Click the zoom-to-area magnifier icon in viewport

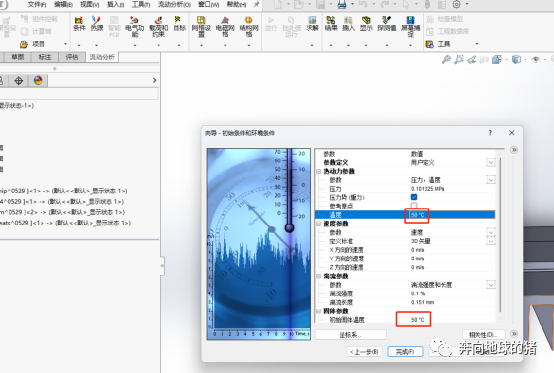click(x=459, y=59)
